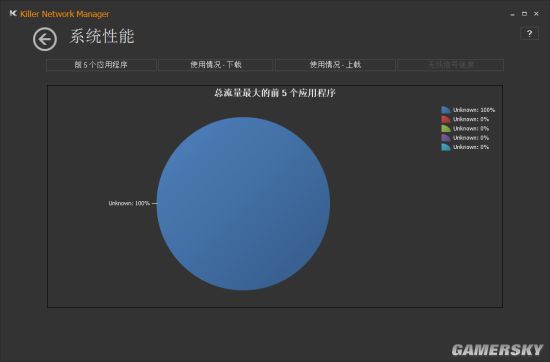Image resolution: width=550 pixels, height=362 pixels.
Task: Switch to 使用情况 - 下载 tab
Action: [216, 65]
